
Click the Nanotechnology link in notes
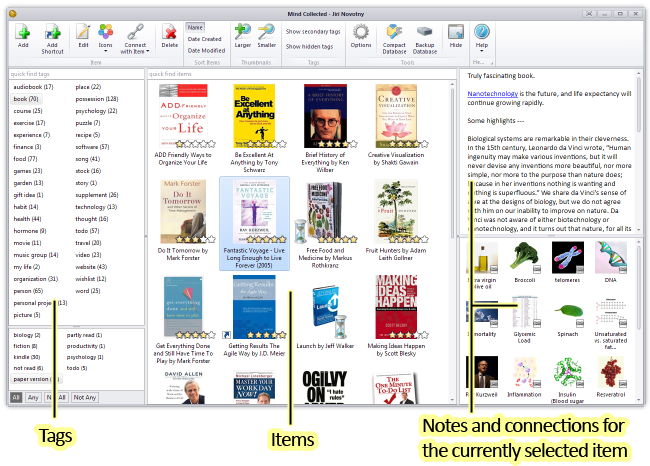tap(492, 94)
